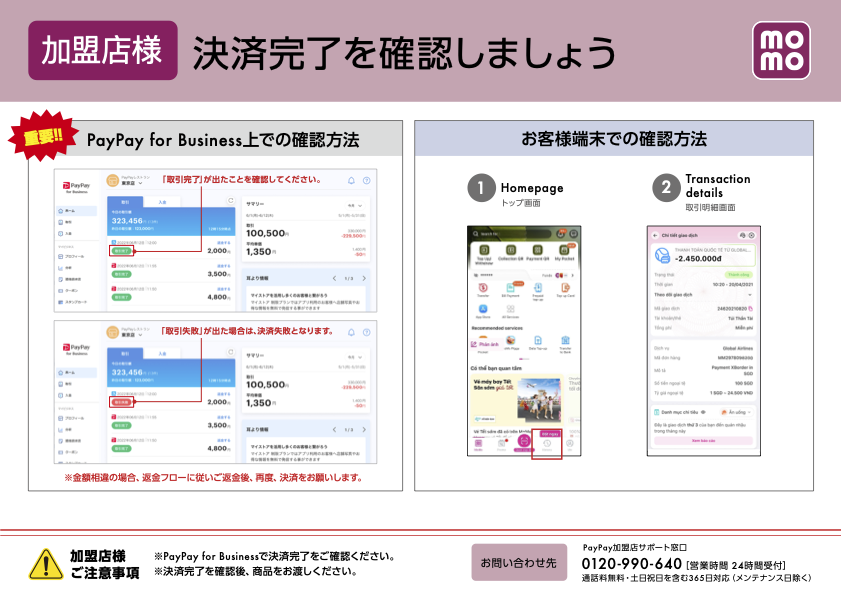Click the green 取引完了 badge on the 2,000 row
The height and width of the screenshot is (595, 841).
coord(121,251)
